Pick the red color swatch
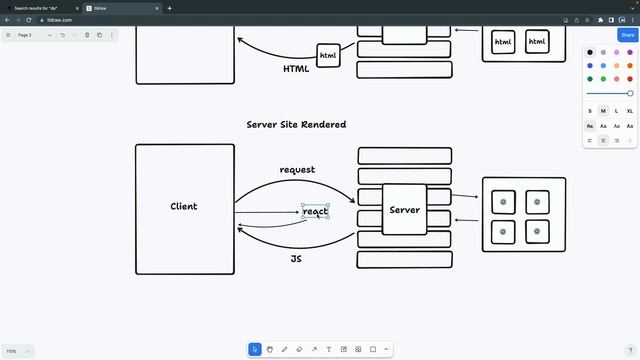640x360 pixels. [630, 79]
